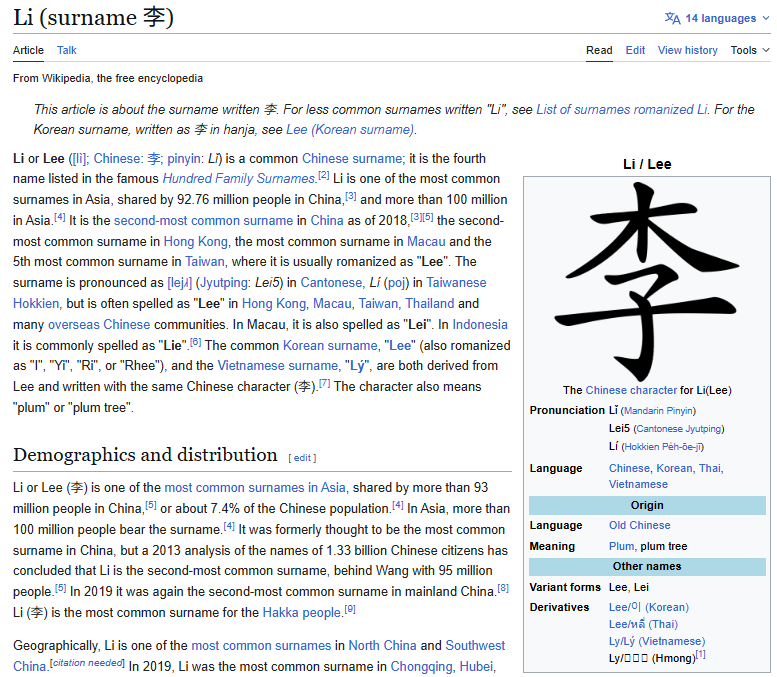Click the Hong Kong link after 'surname in'

click(x=196, y=241)
